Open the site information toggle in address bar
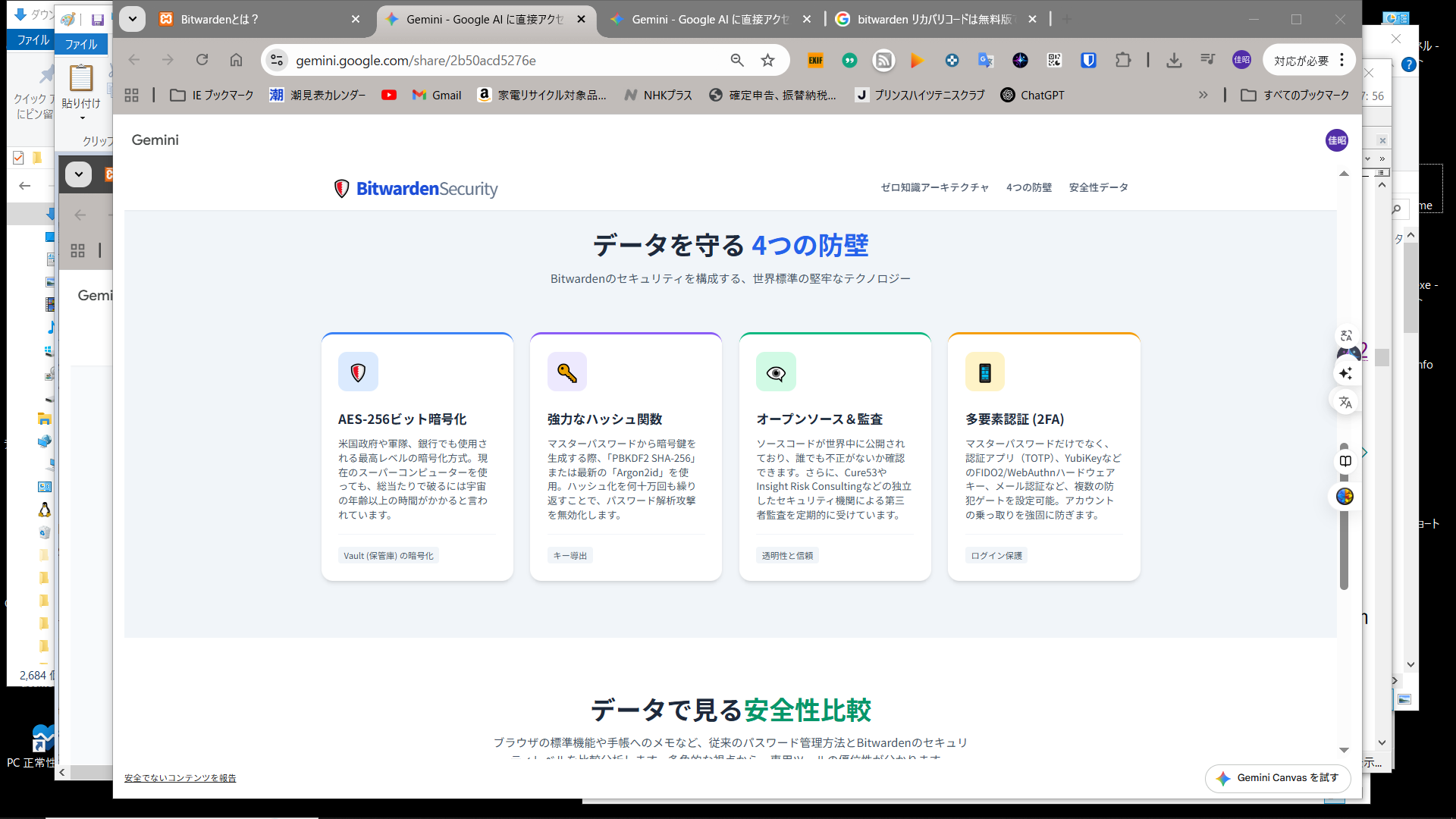Viewport: 1456px width, 819px height. coord(277,61)
